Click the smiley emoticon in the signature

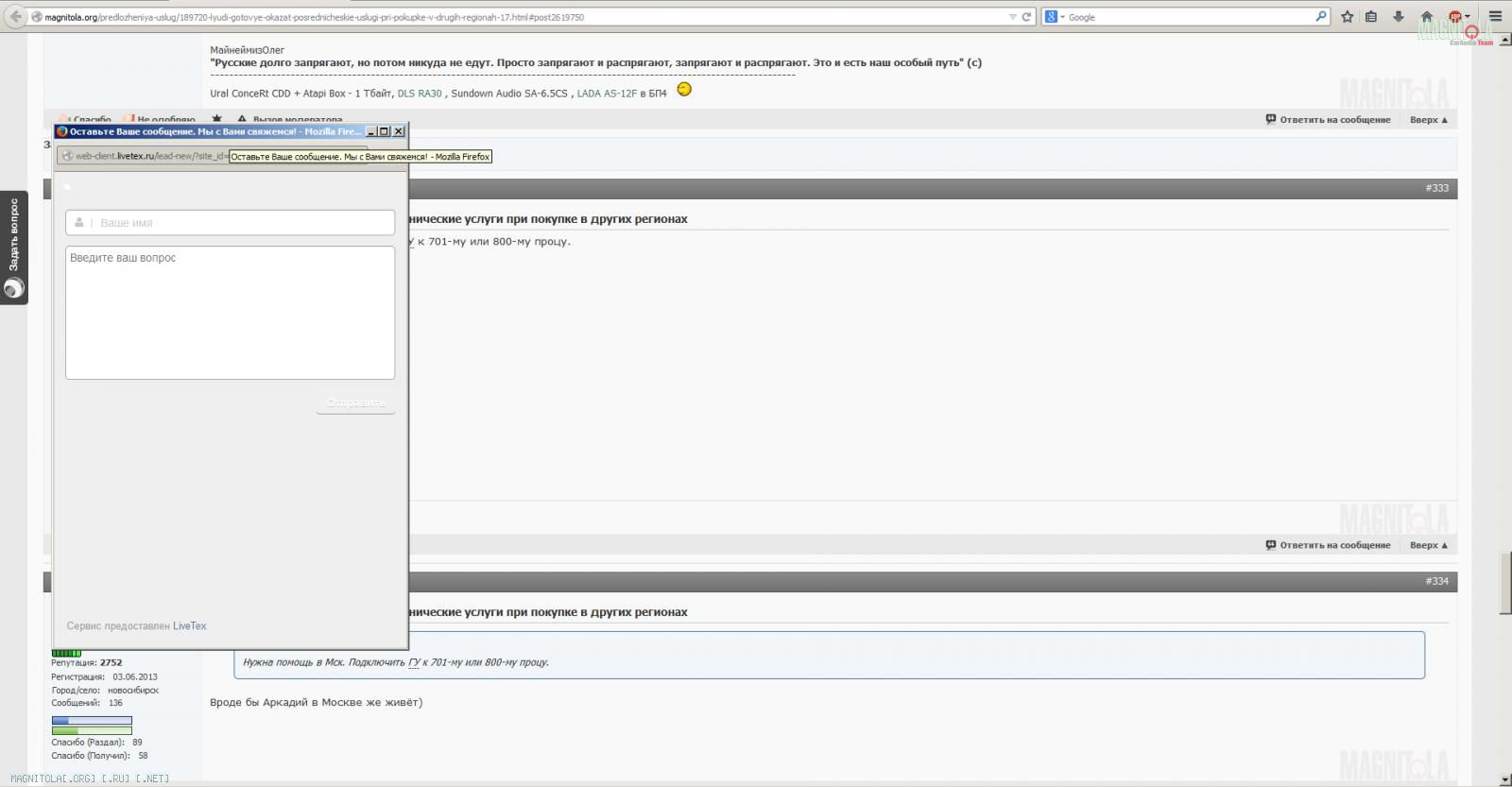[684, 90]
